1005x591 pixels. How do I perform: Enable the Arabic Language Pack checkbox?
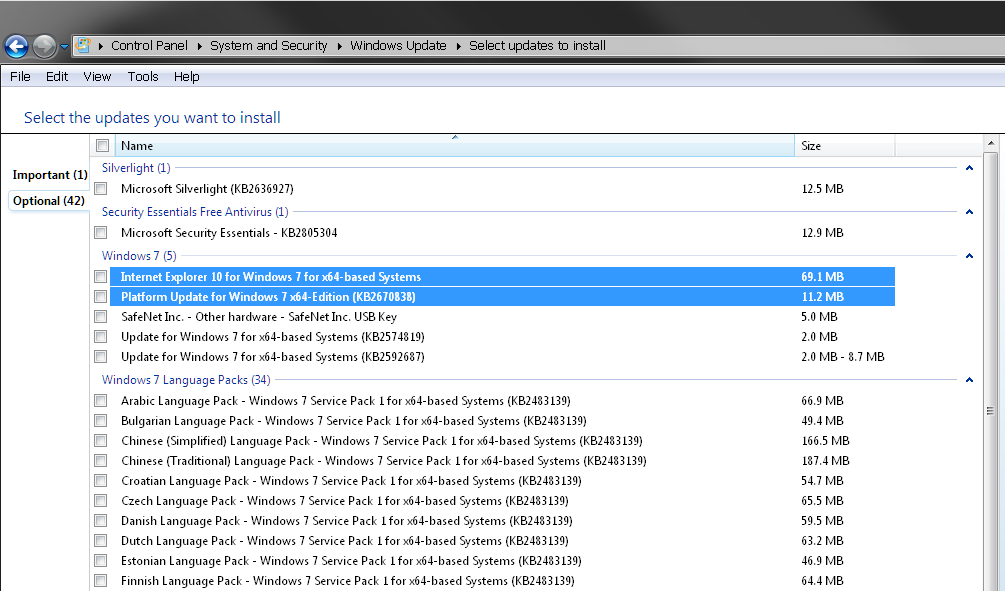(101, 401)
